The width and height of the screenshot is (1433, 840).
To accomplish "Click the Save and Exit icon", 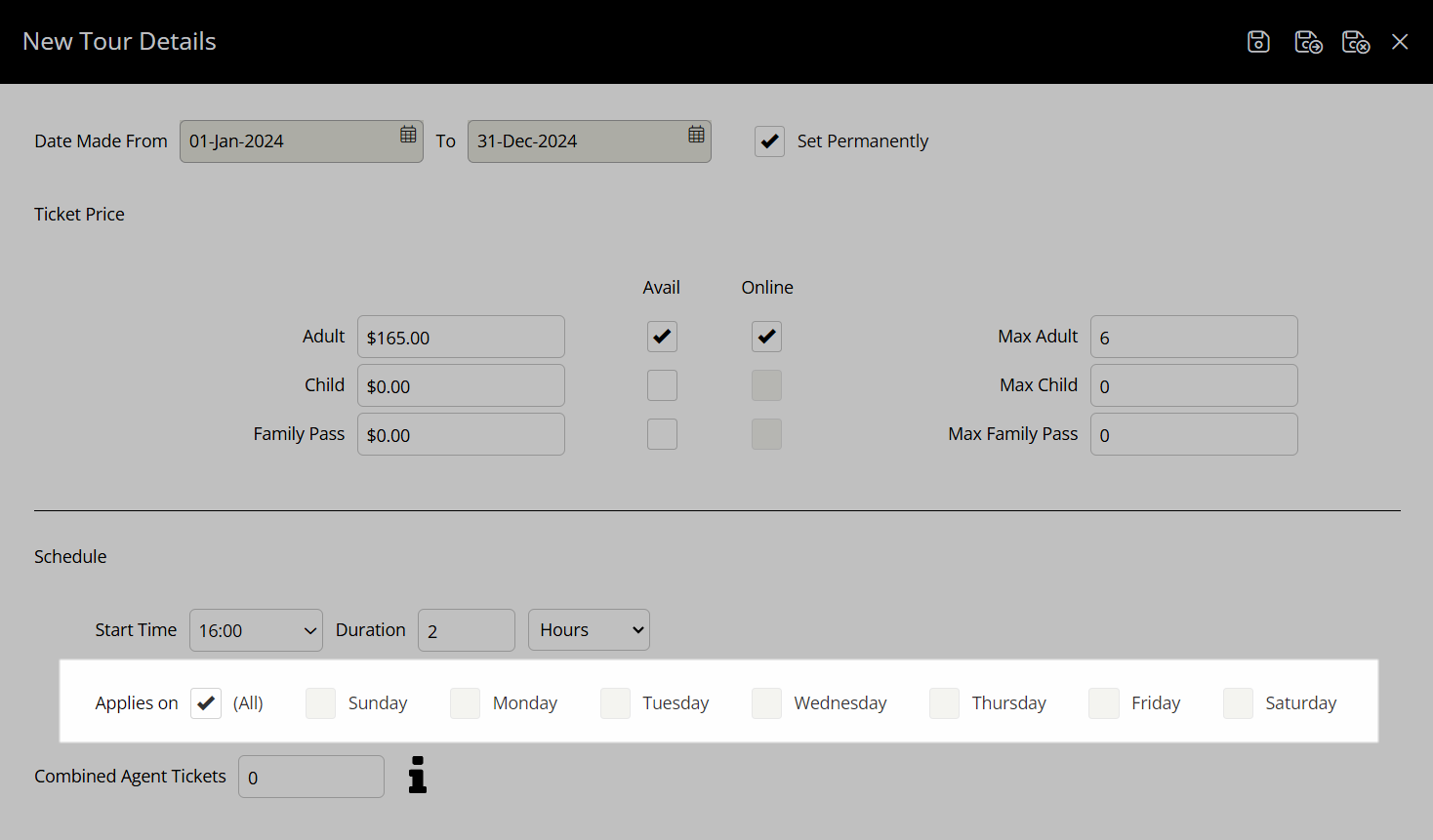I will pyautogui.click(x=1356, y=42).
